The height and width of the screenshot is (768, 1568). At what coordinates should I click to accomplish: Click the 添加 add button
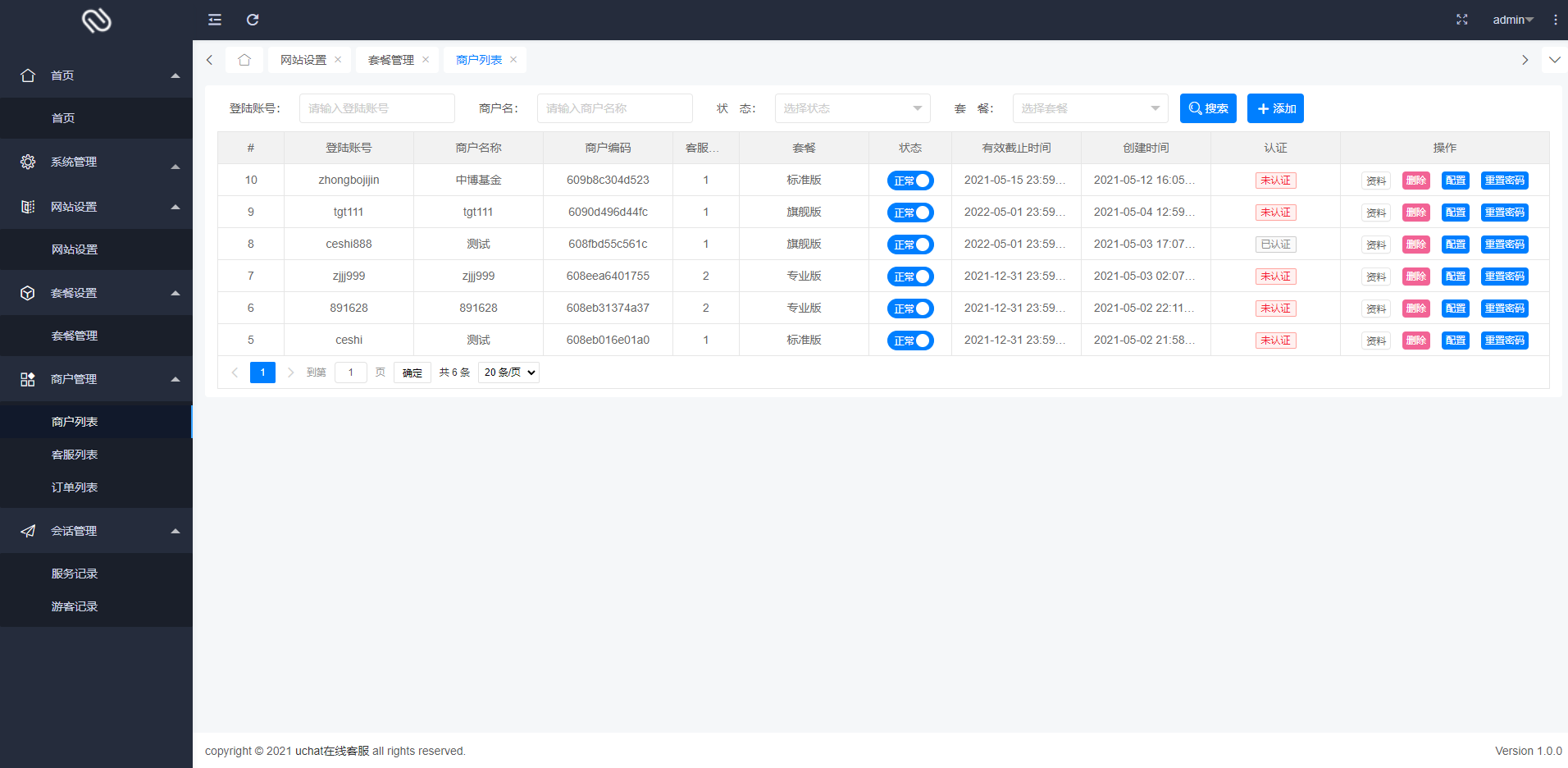1275,108
